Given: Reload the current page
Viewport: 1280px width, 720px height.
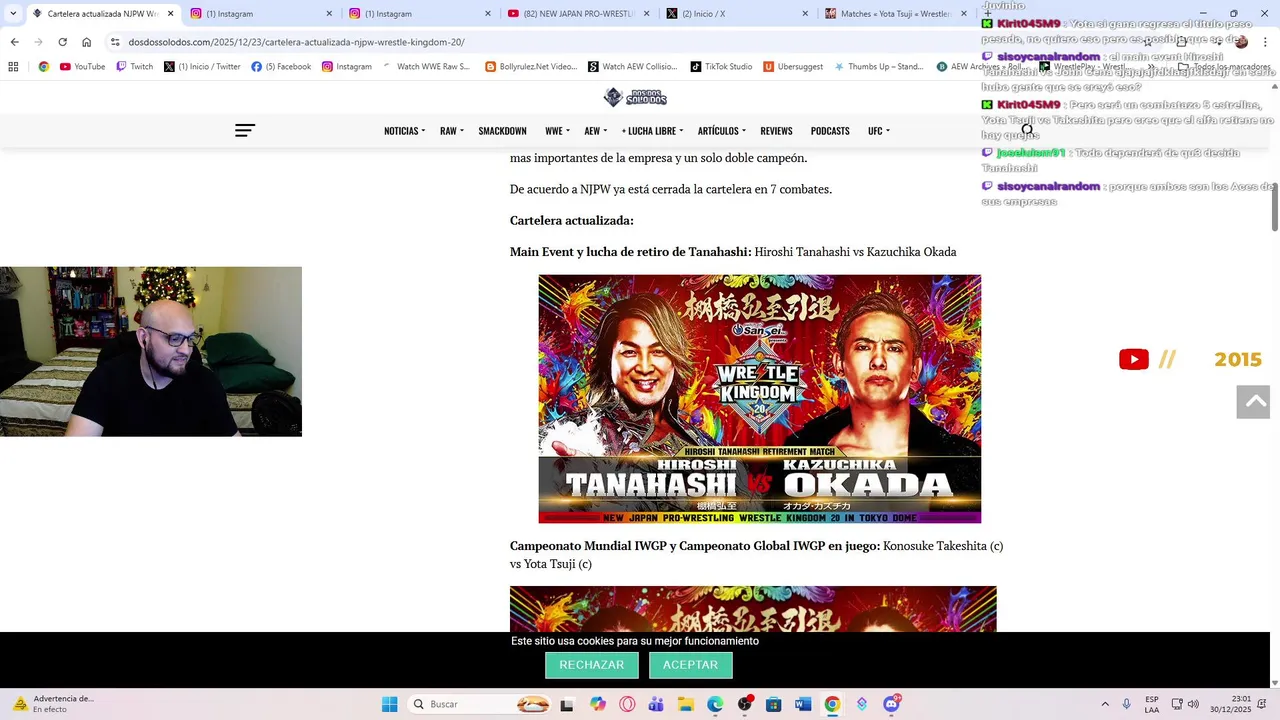Looking at the screenshot, I should [x=62, y=42].
